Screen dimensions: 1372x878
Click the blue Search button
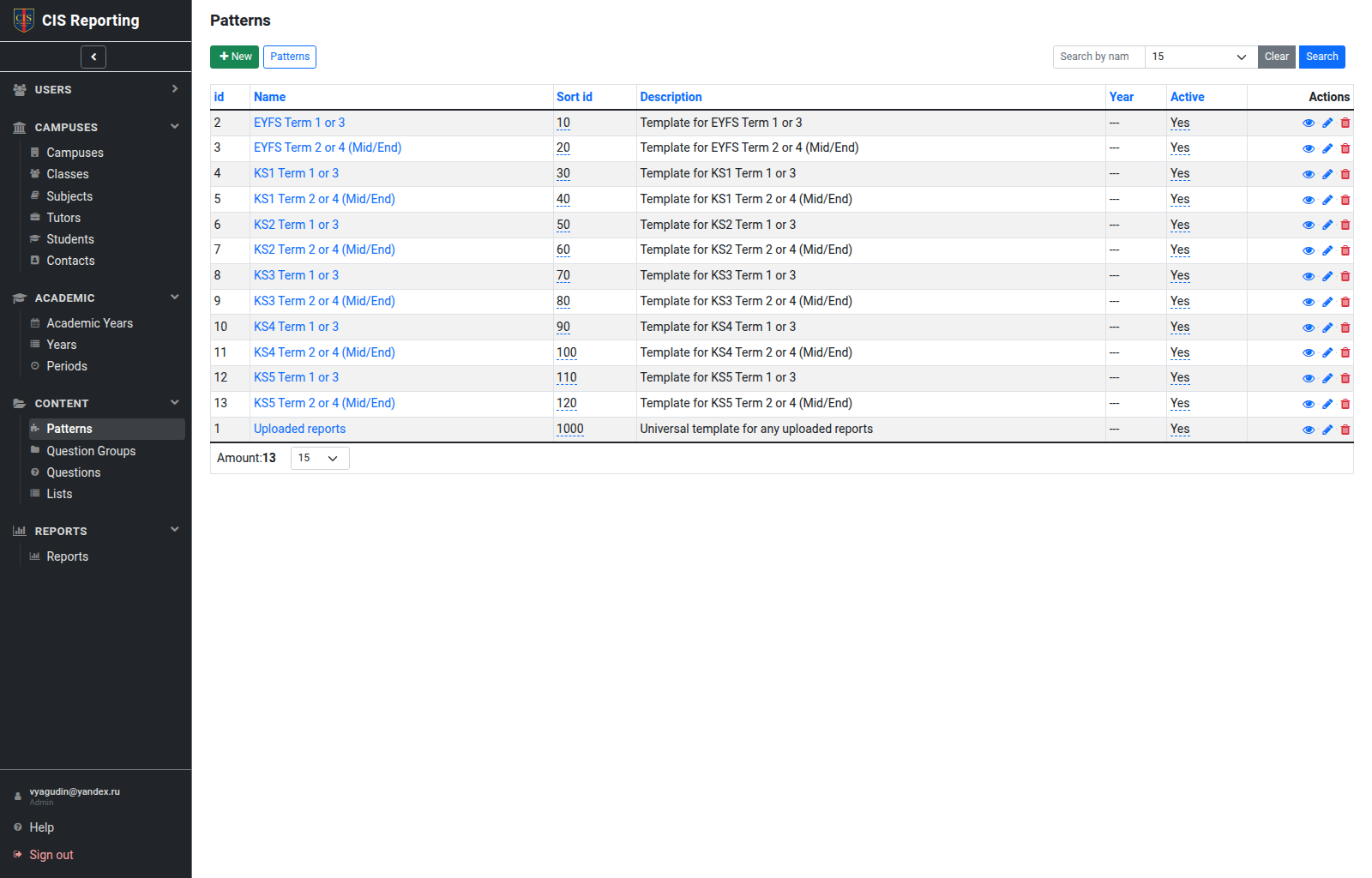tap(1321, 57)
